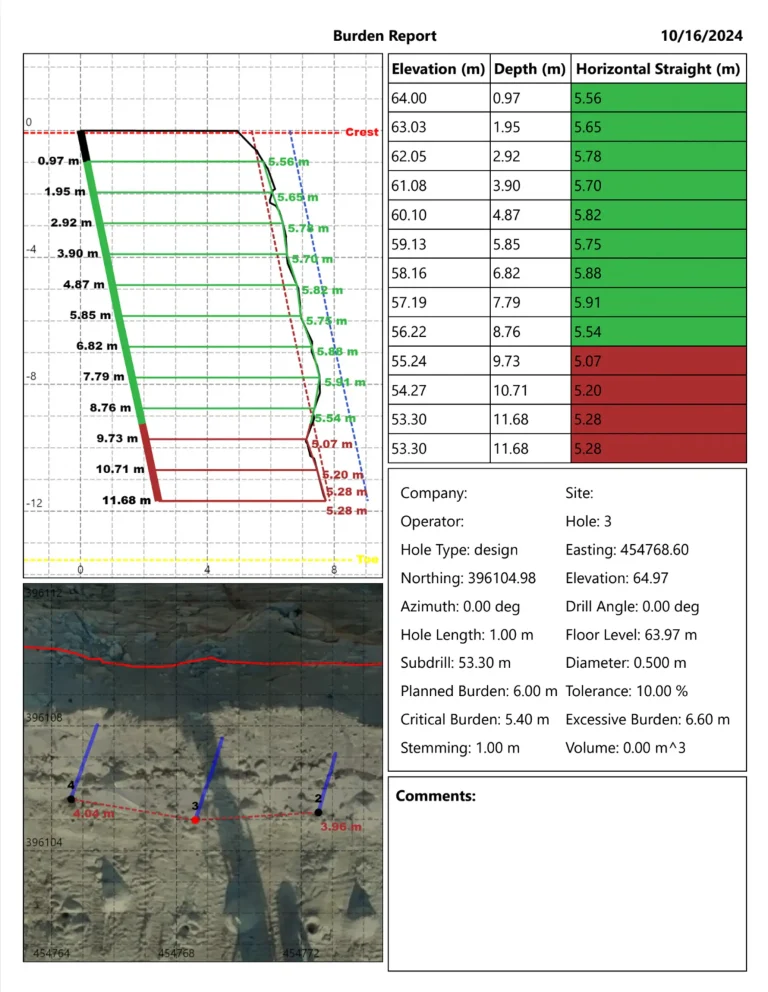Click the green 5.91 table cell
768x992 pixels.
point(659,302)
